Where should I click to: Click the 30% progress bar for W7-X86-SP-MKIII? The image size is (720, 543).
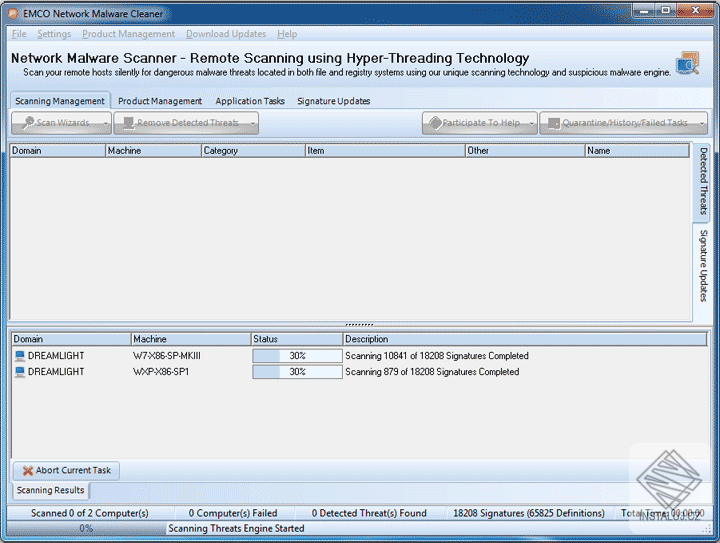tap(297, 356)
